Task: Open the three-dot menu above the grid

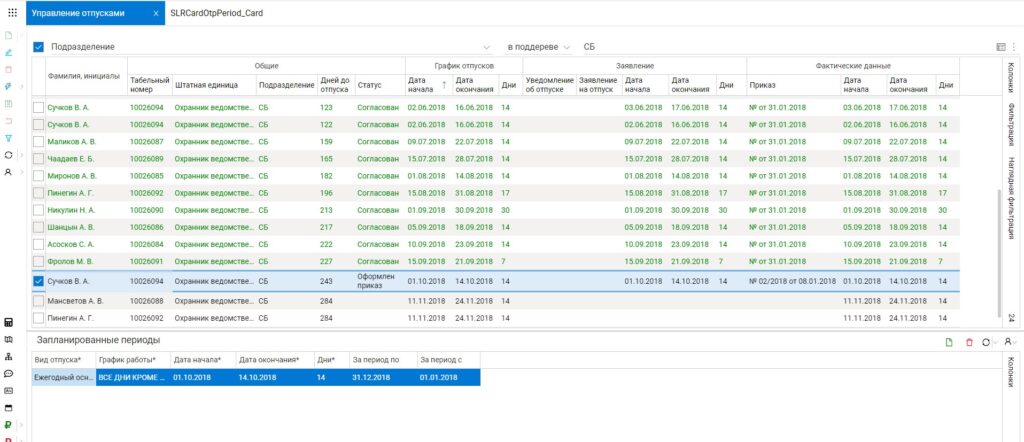Action: point(1014,47)
